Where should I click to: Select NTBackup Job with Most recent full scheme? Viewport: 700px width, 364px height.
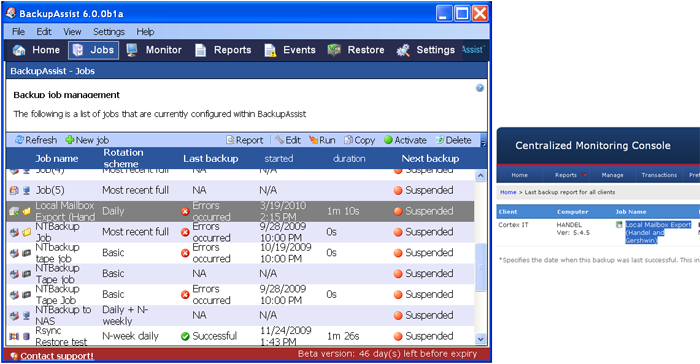(x=241, y=232)
